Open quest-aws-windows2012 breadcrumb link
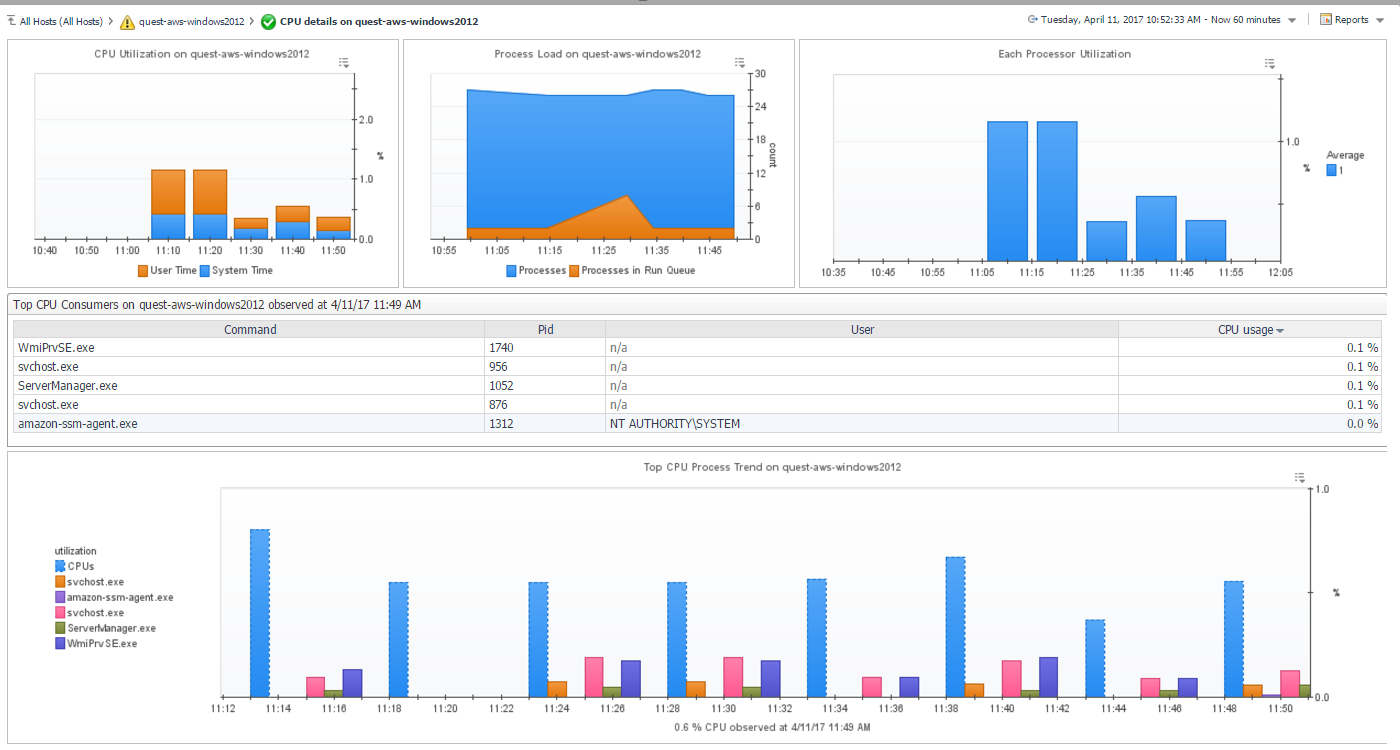The height and width of the screenshot is (750, 1400). tap(191, 21)
